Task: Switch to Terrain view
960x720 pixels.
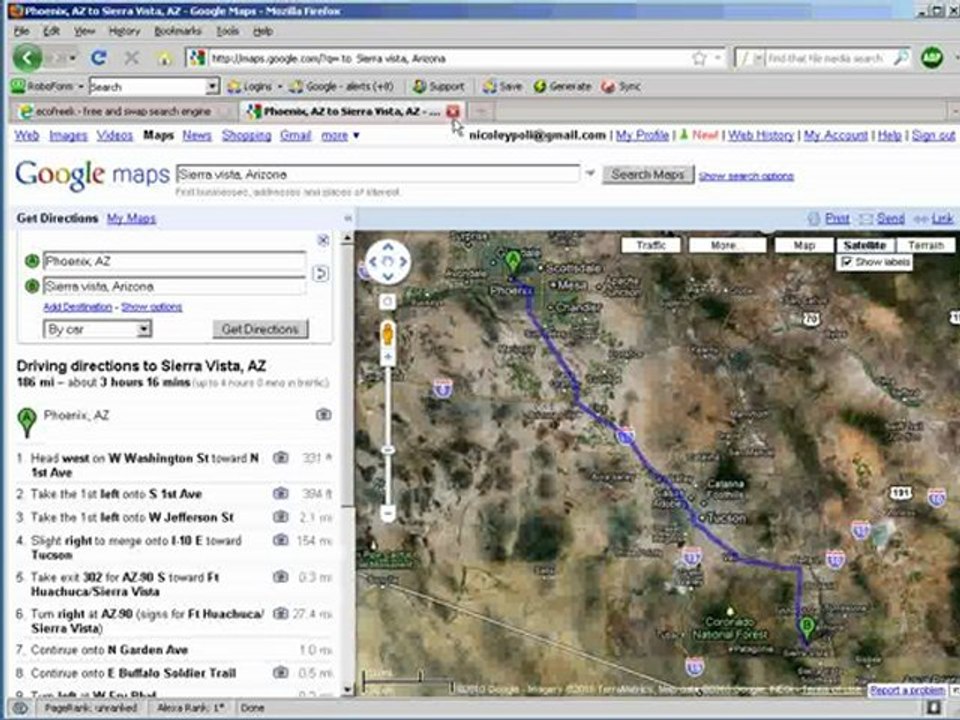Action: click(925, 245)
